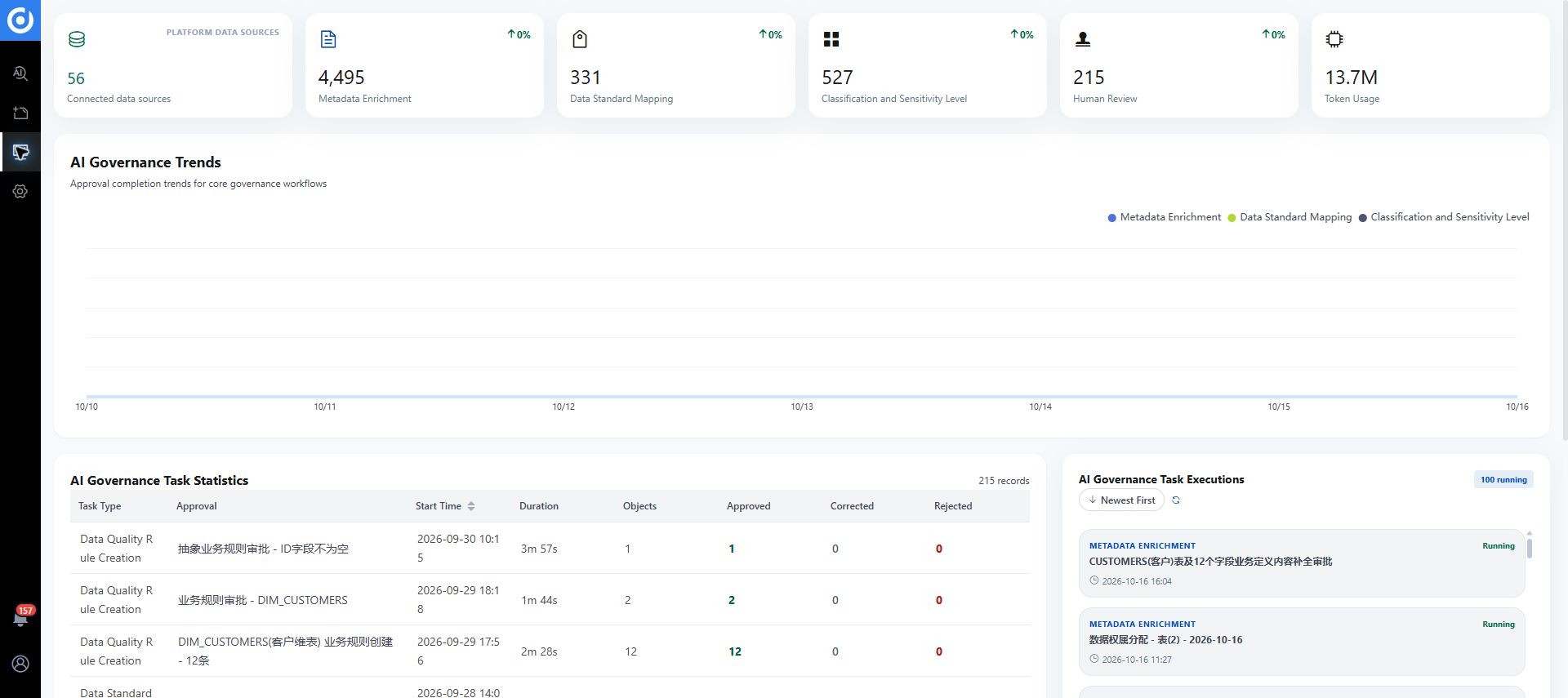Click the grid icon on Classification and Sensitivity card
1568x698 pixels.
click(831, 39)
